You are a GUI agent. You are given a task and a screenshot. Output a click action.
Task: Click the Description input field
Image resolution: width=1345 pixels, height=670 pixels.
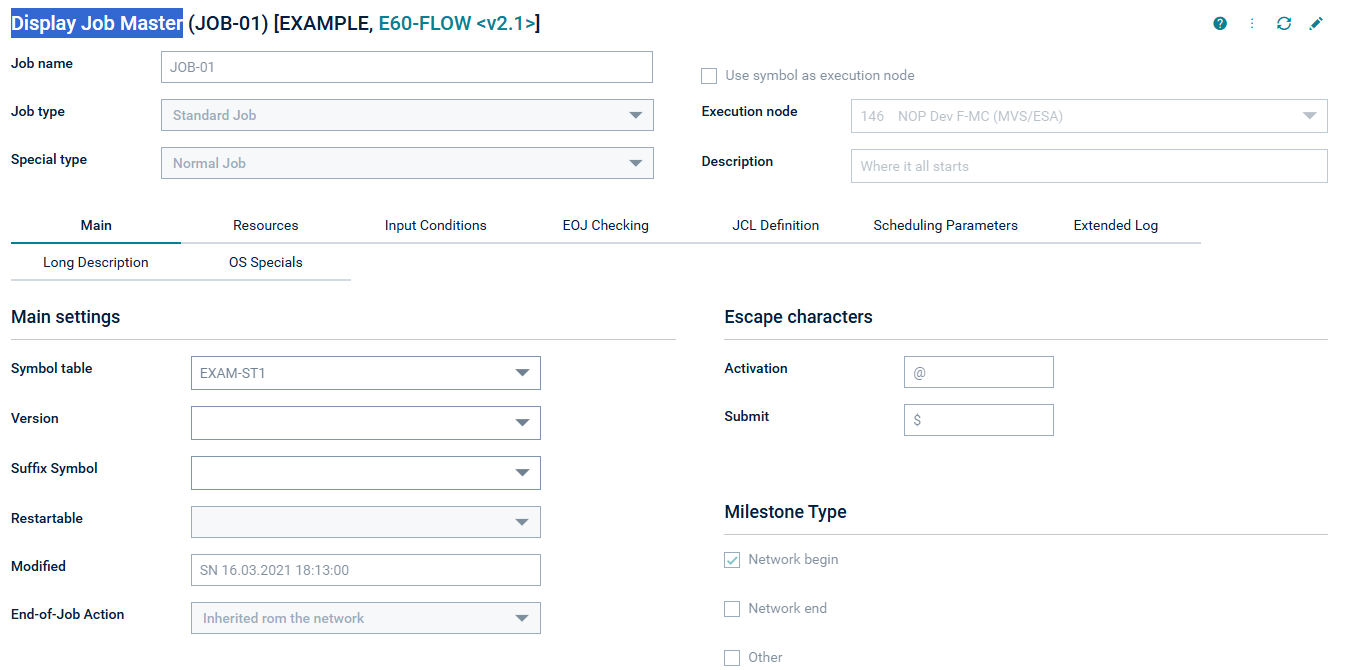(x=1089, y=166)
